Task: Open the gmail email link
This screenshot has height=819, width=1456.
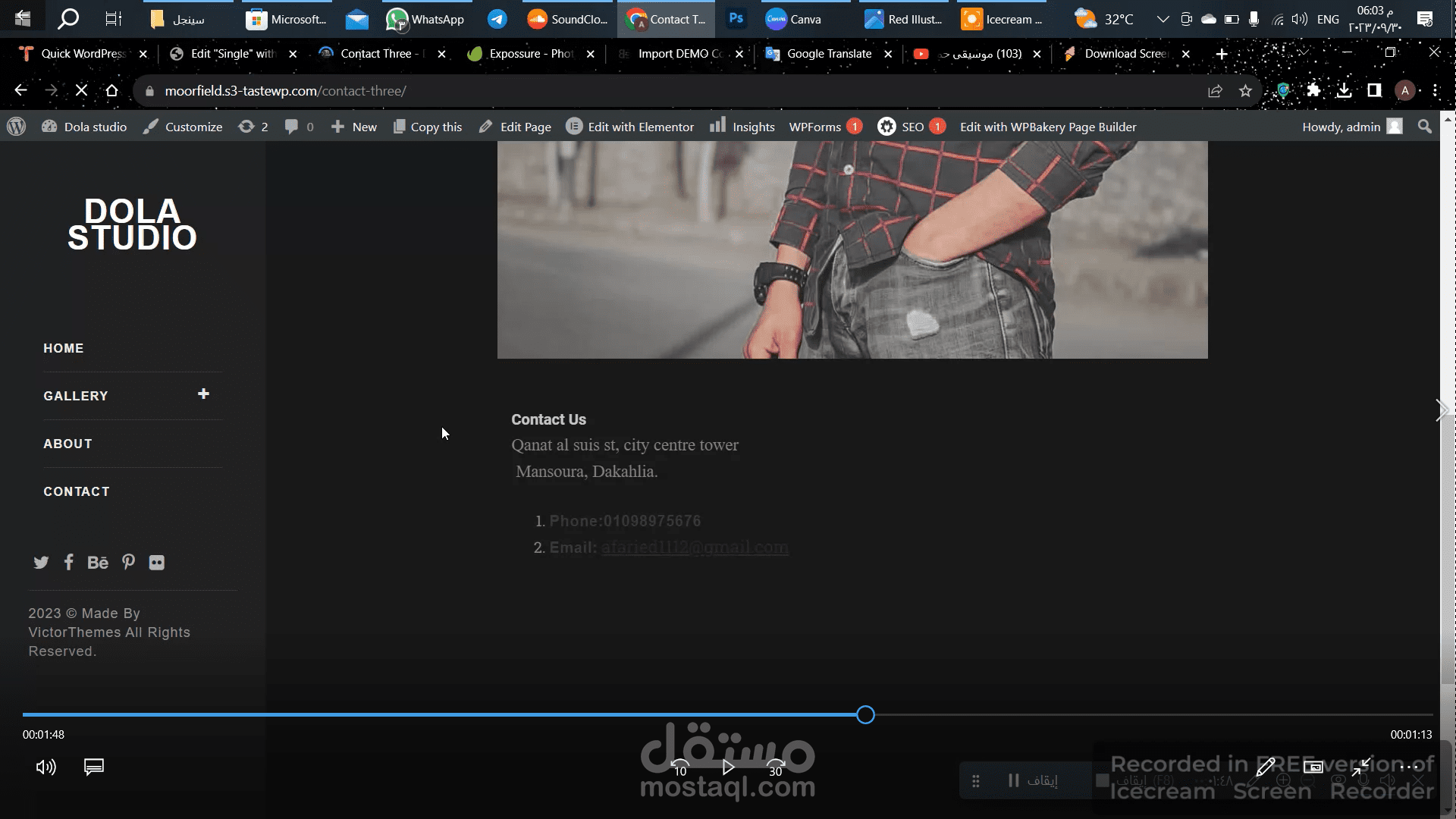Action: point(695,548)
